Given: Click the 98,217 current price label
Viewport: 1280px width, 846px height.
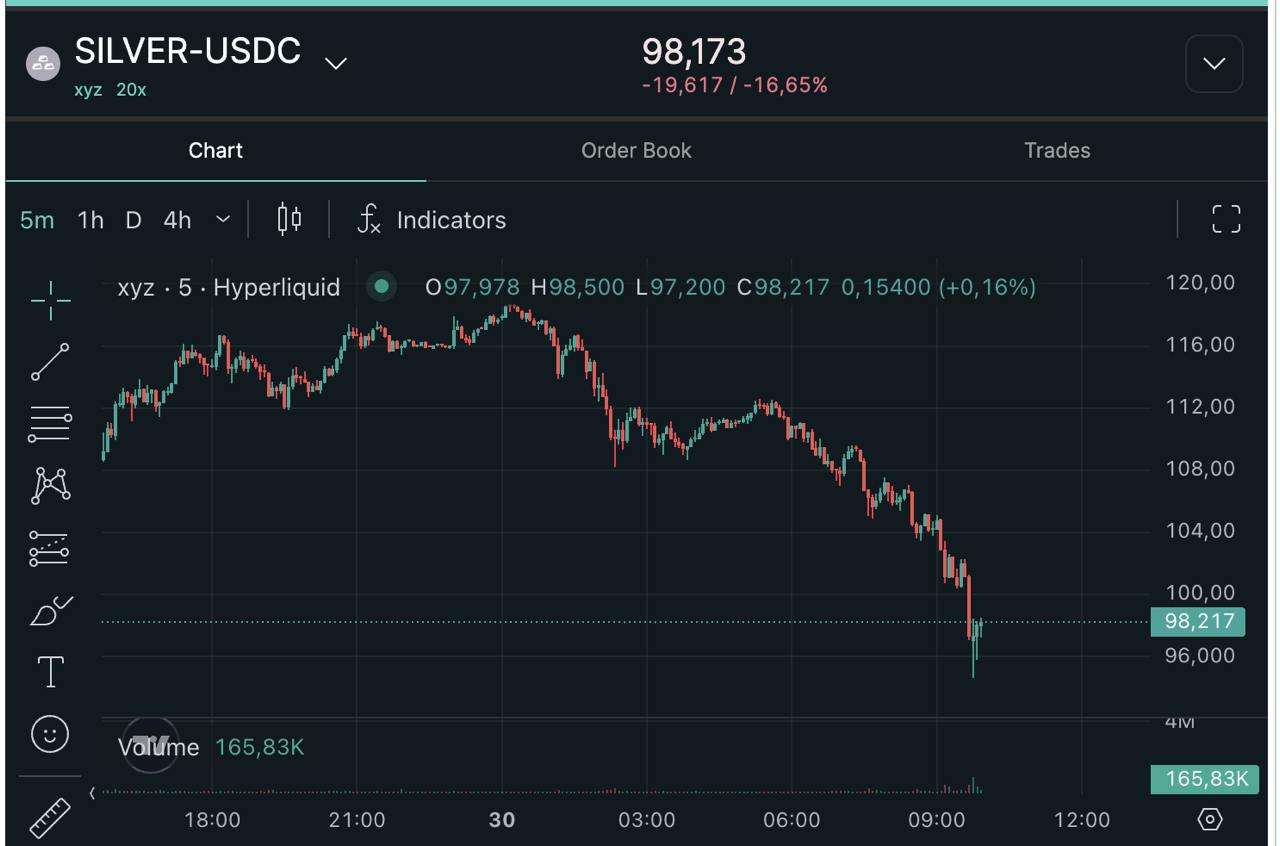Looking at the screenshot, I should pos(1198,621).
